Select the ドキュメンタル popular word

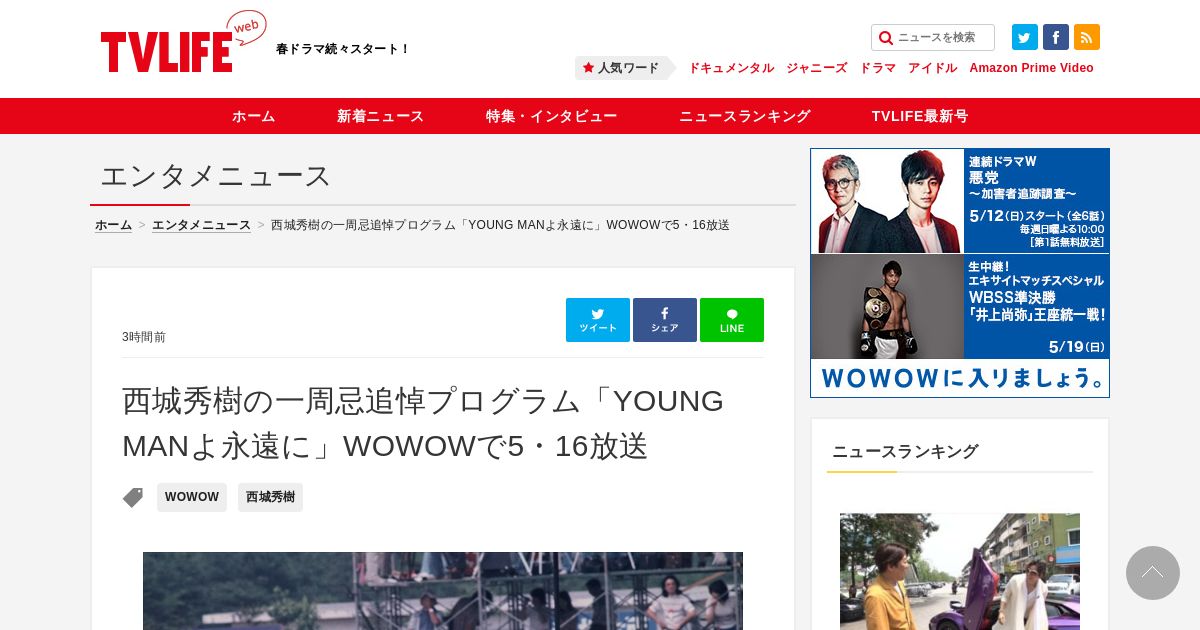click(x=731, y=68)
